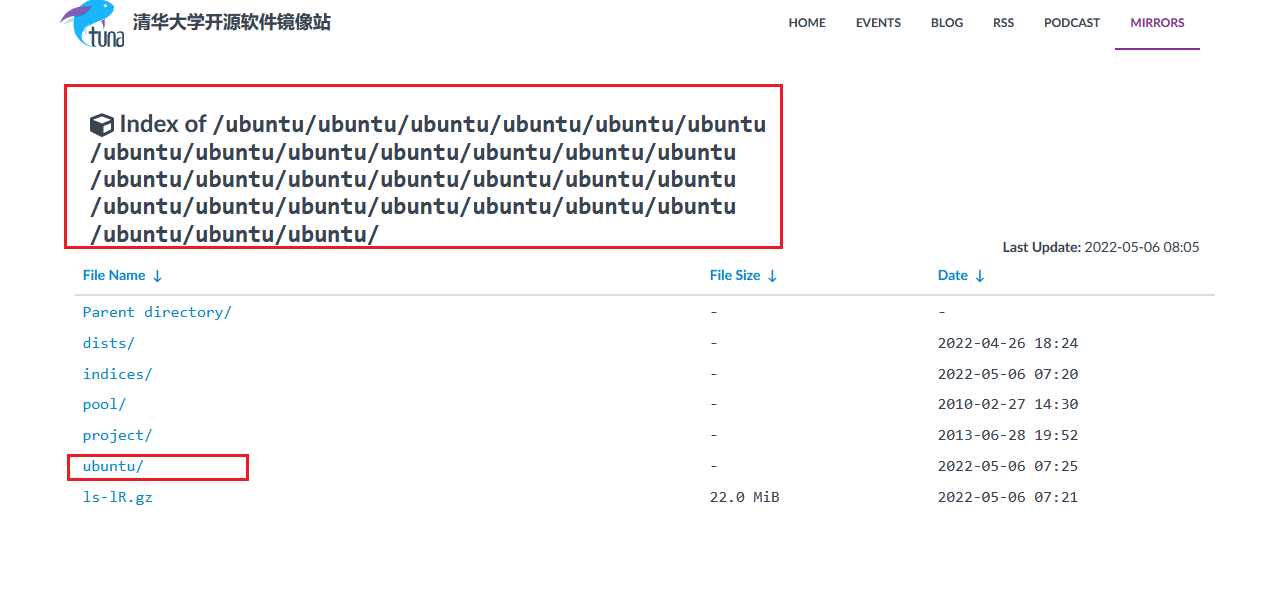The image size is (1278, 601).
Task: Go to the Parent directory link
Action: pyautogui.click(x=156, y=311)
